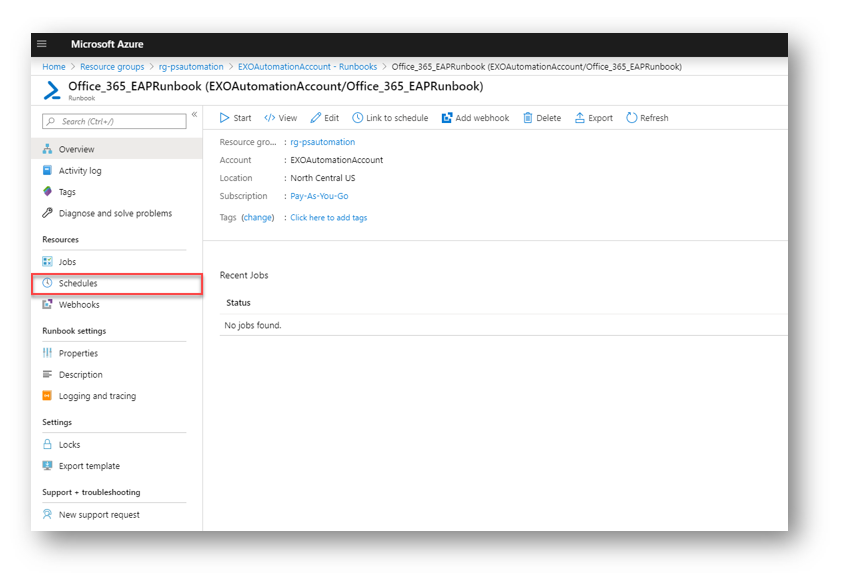Select the Description label in sidebar
The image size is (853, 576).
[81, 375]
